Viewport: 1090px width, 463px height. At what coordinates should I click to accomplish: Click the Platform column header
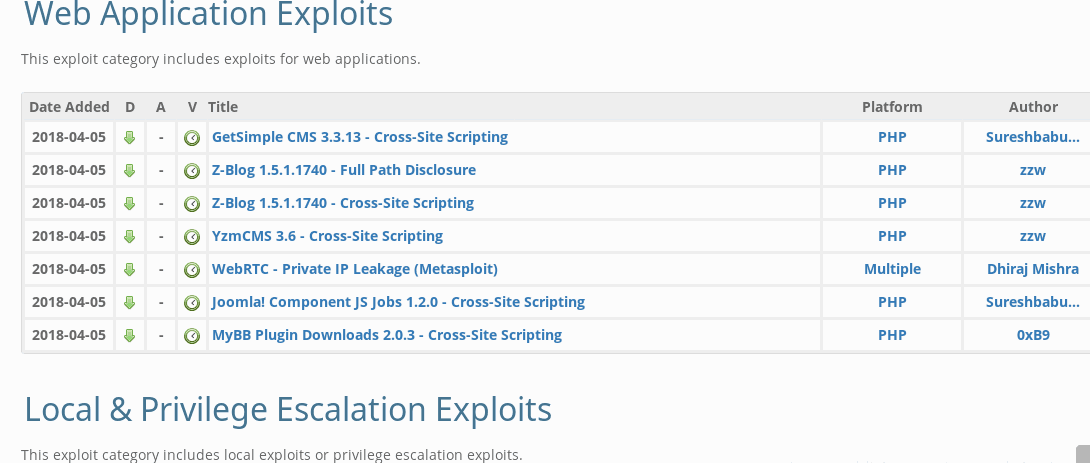coord(892,107)
